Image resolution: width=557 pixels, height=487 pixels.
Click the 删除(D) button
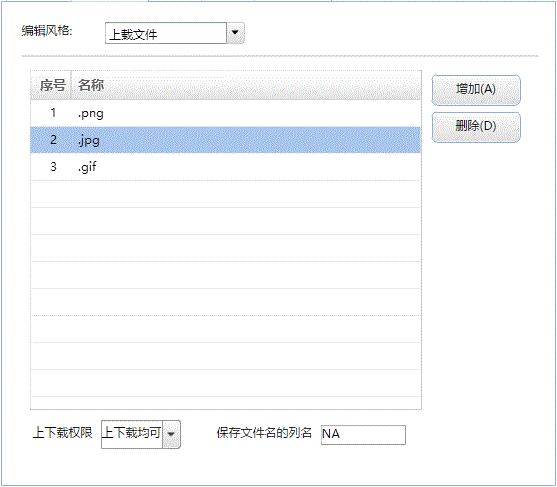476,127
